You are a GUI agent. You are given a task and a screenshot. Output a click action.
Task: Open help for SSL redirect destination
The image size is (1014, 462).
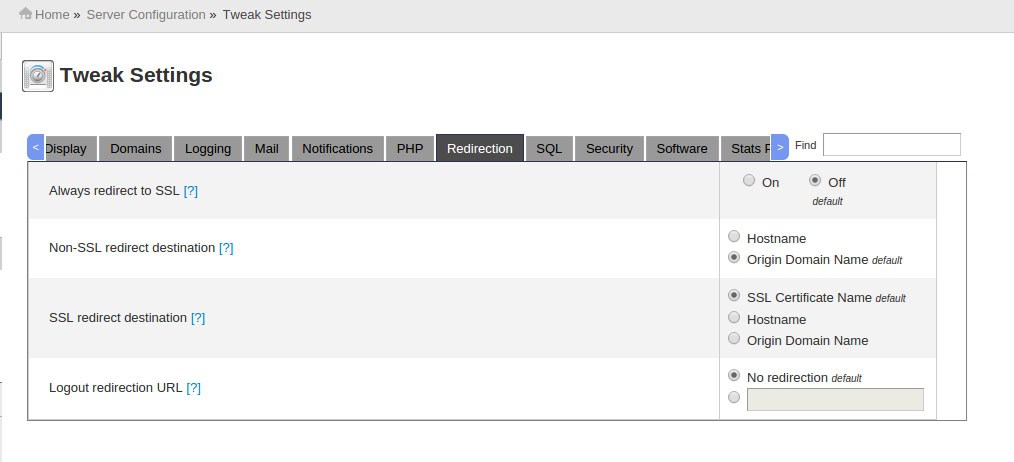click(198, 318)
